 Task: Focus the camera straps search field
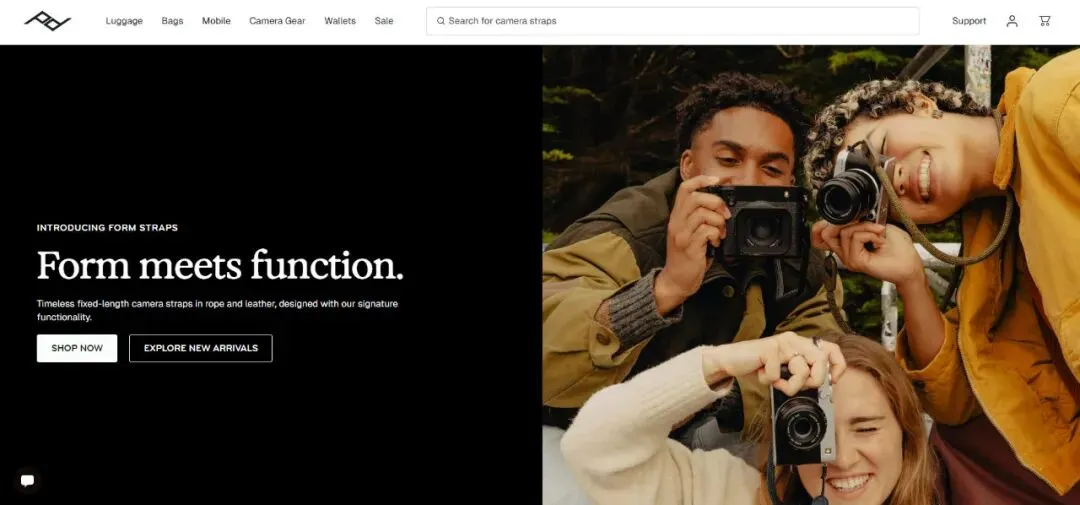672,21
